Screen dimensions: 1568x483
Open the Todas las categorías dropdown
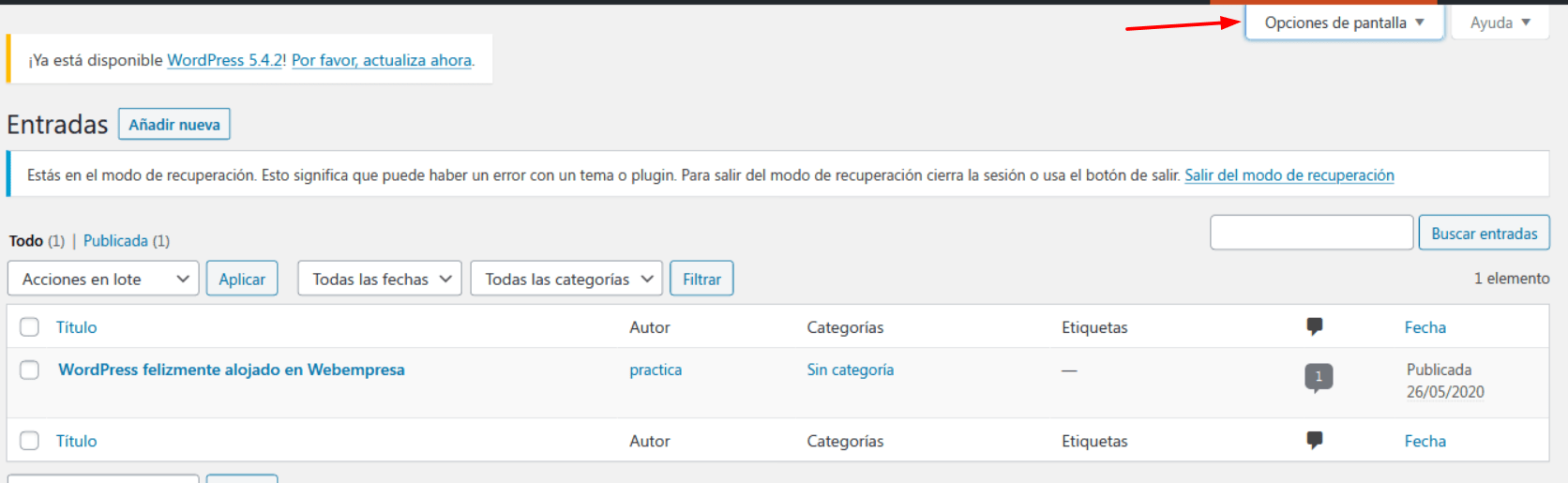point(566,279)
